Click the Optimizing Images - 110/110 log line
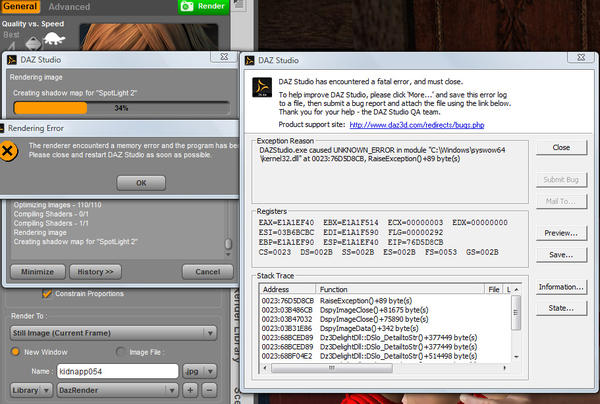 pos(57,205)
